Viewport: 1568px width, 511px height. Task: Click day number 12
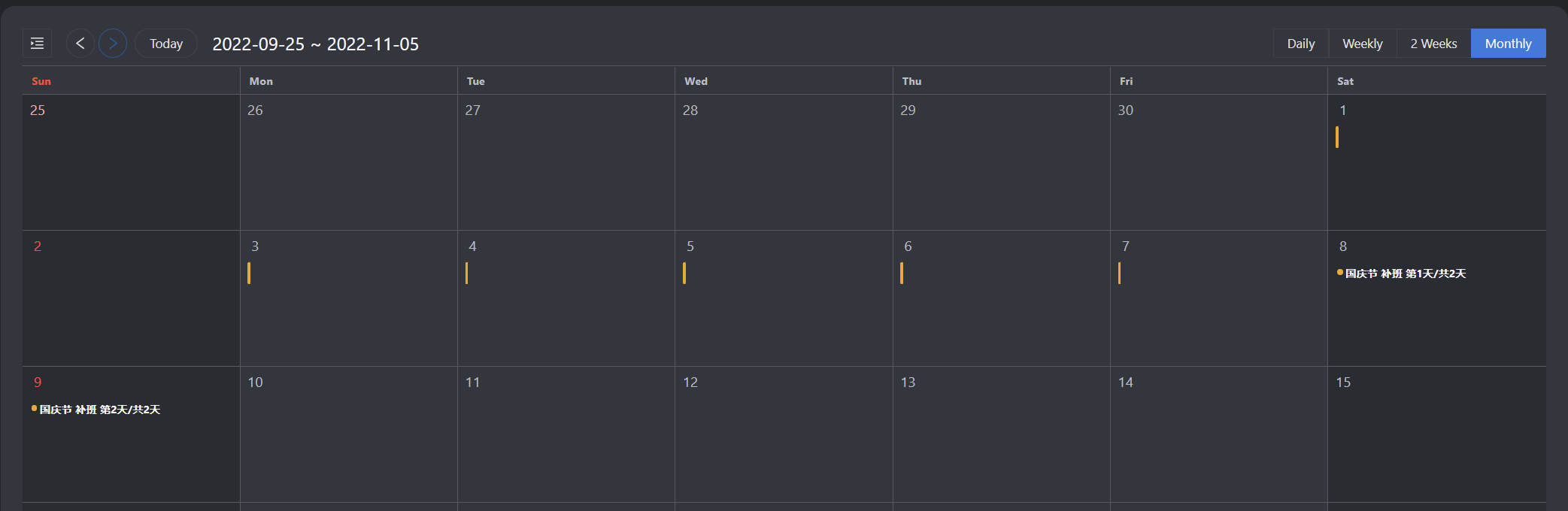click(690, 382)
